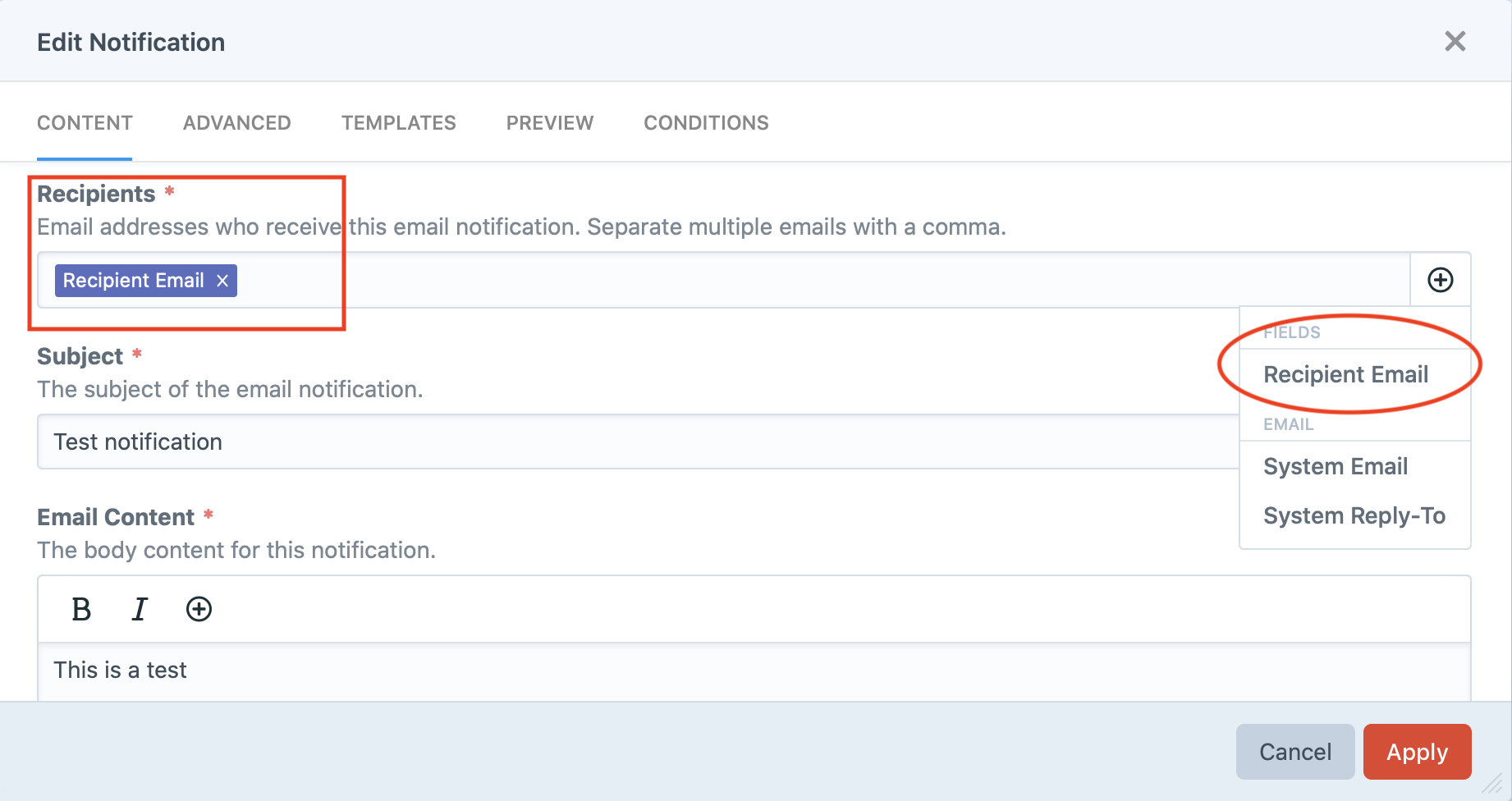
Task: Open the insert field icon in the editor toolbar
Action: click(x=199, y=609)
